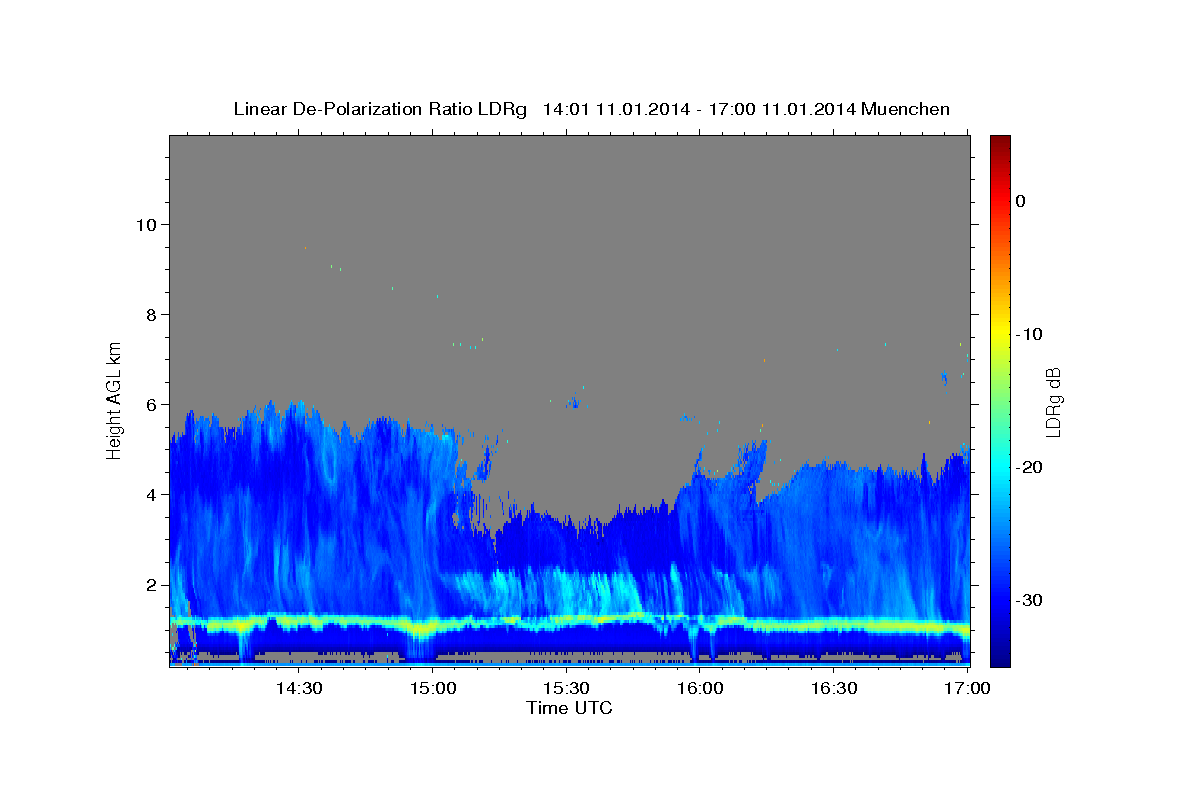Click the '14:30' time axis label

[x=298, y=688]
